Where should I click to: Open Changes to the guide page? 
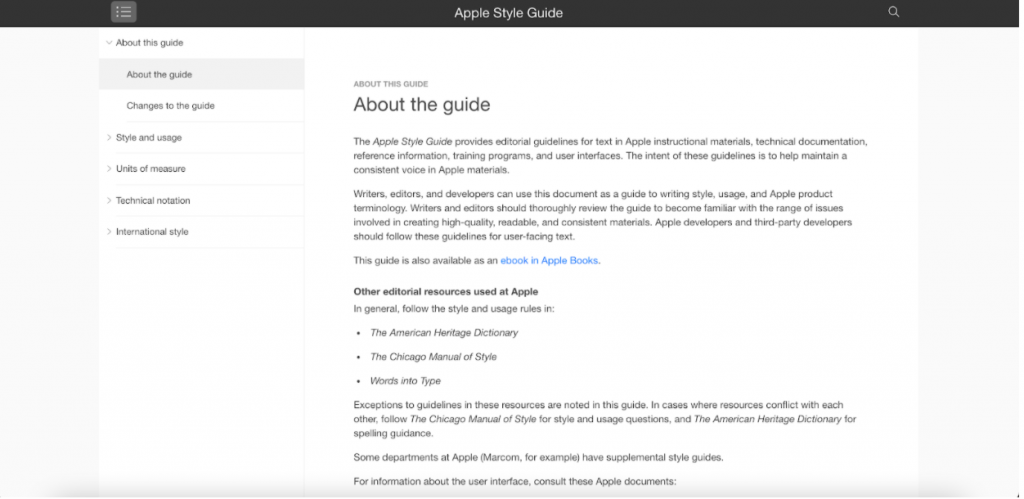pyautogui.click(x=170, y=106)
